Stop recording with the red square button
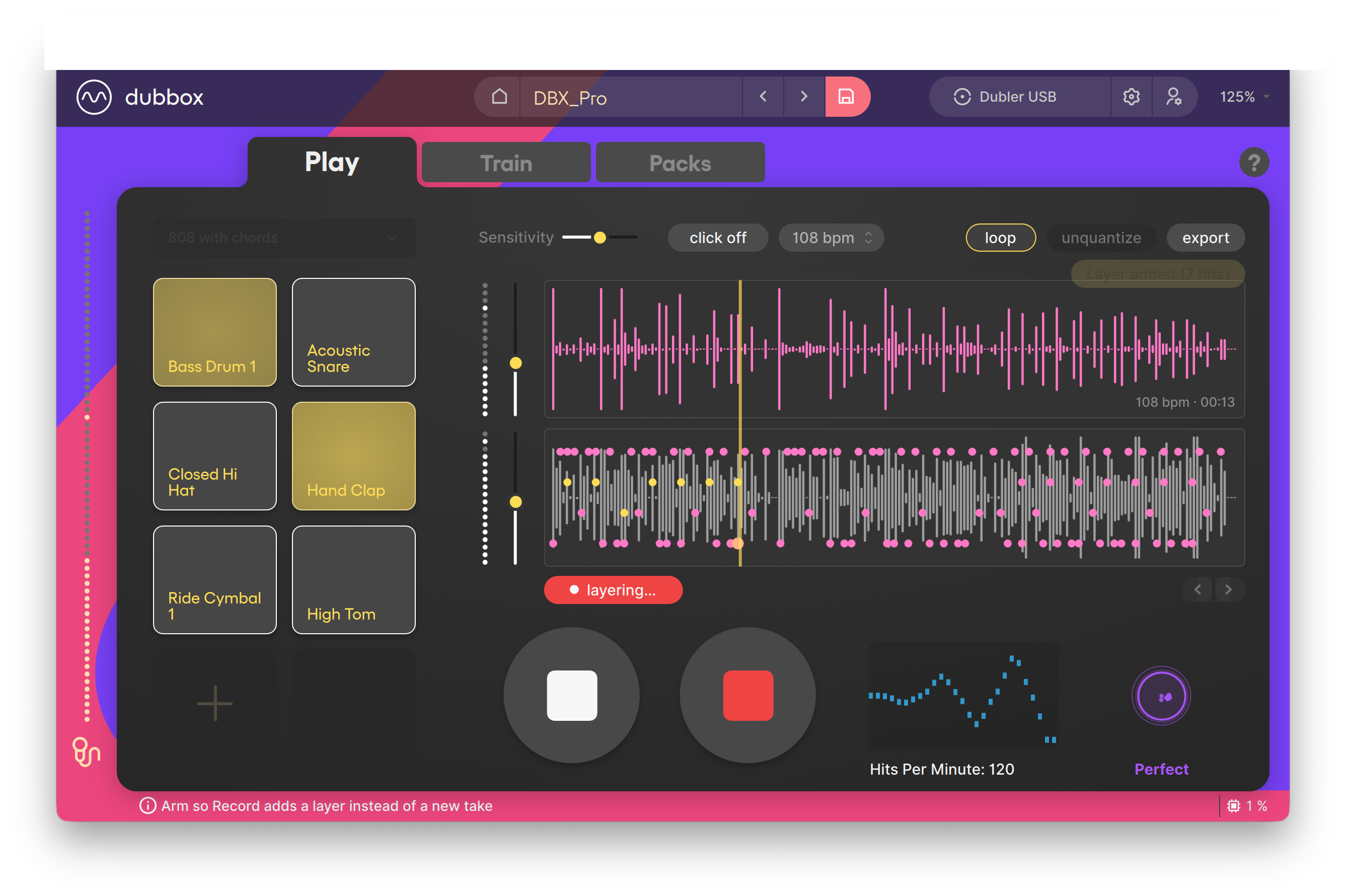This screenshot has height=896, width=1346. 748,695
